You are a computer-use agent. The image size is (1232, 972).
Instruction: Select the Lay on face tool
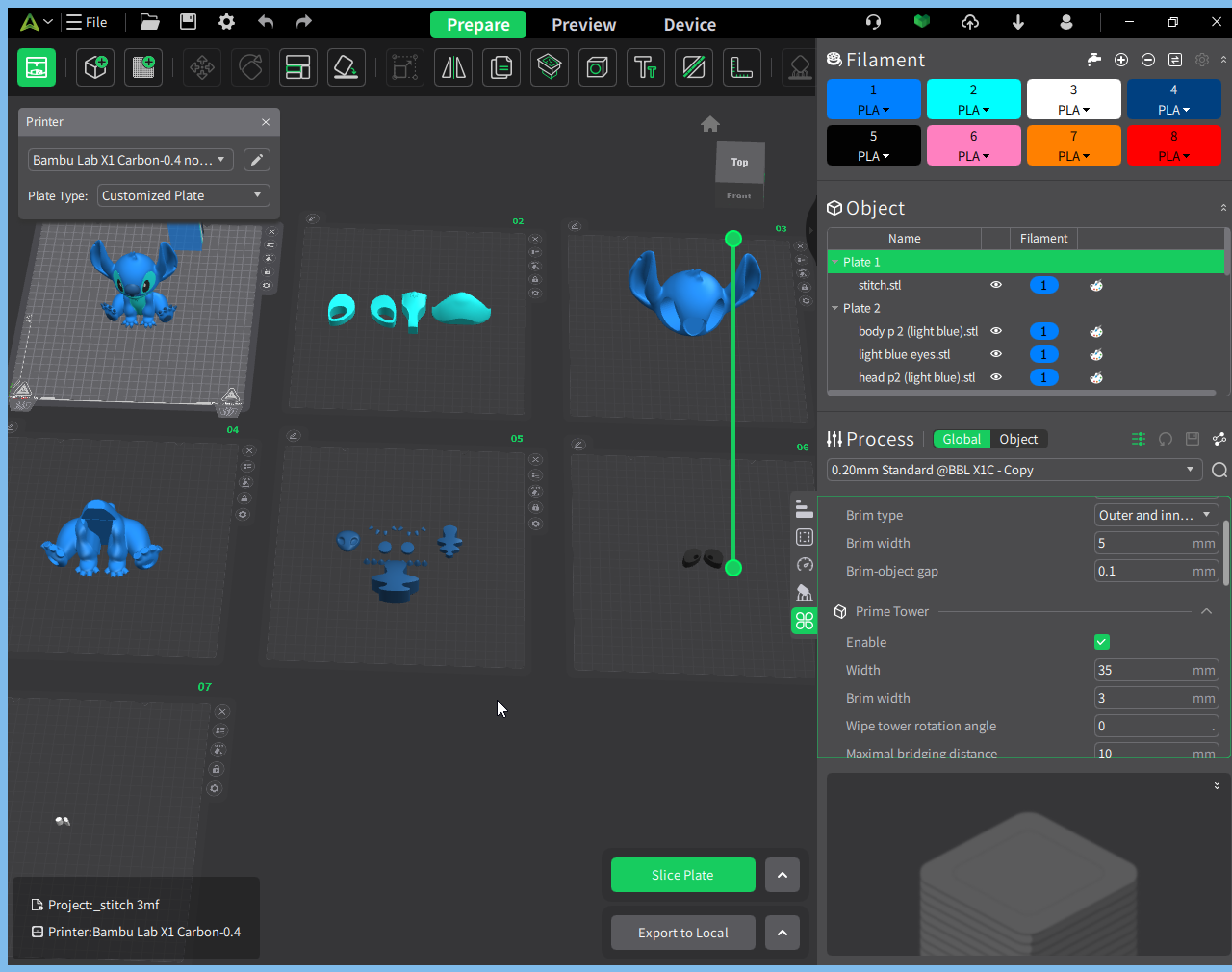[346, 67]
